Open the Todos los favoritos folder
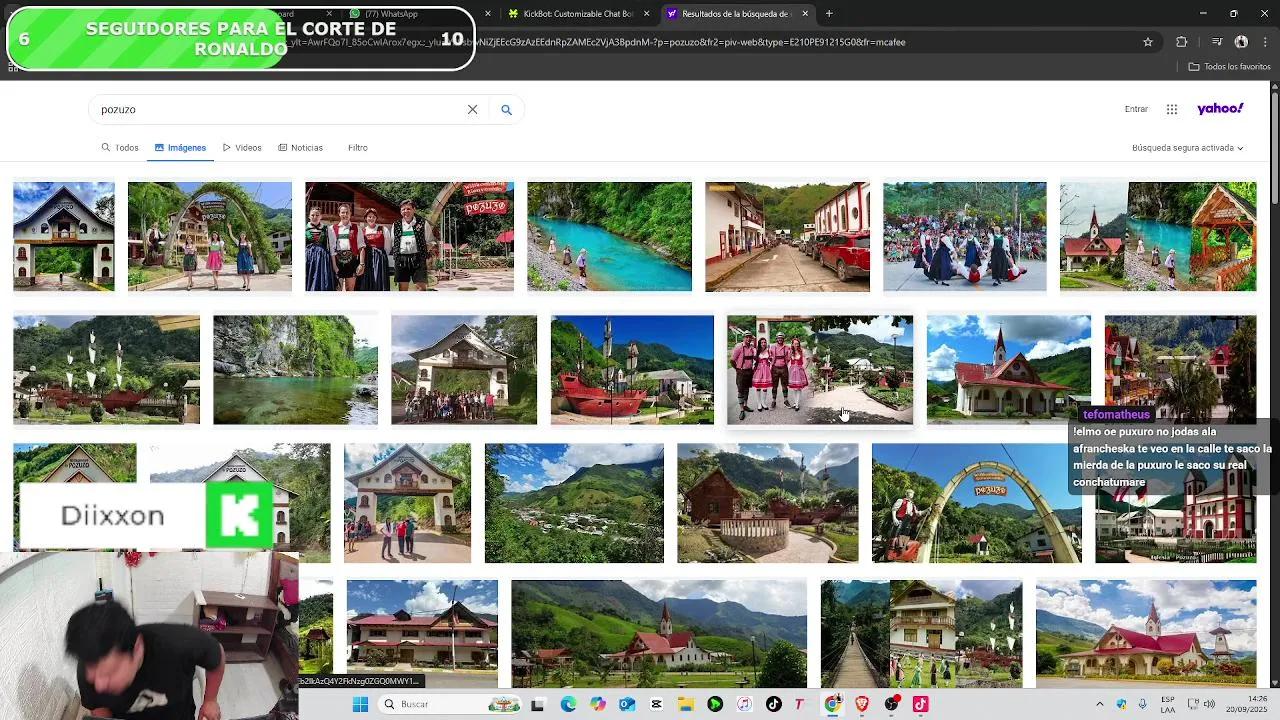 point(1229,67)
